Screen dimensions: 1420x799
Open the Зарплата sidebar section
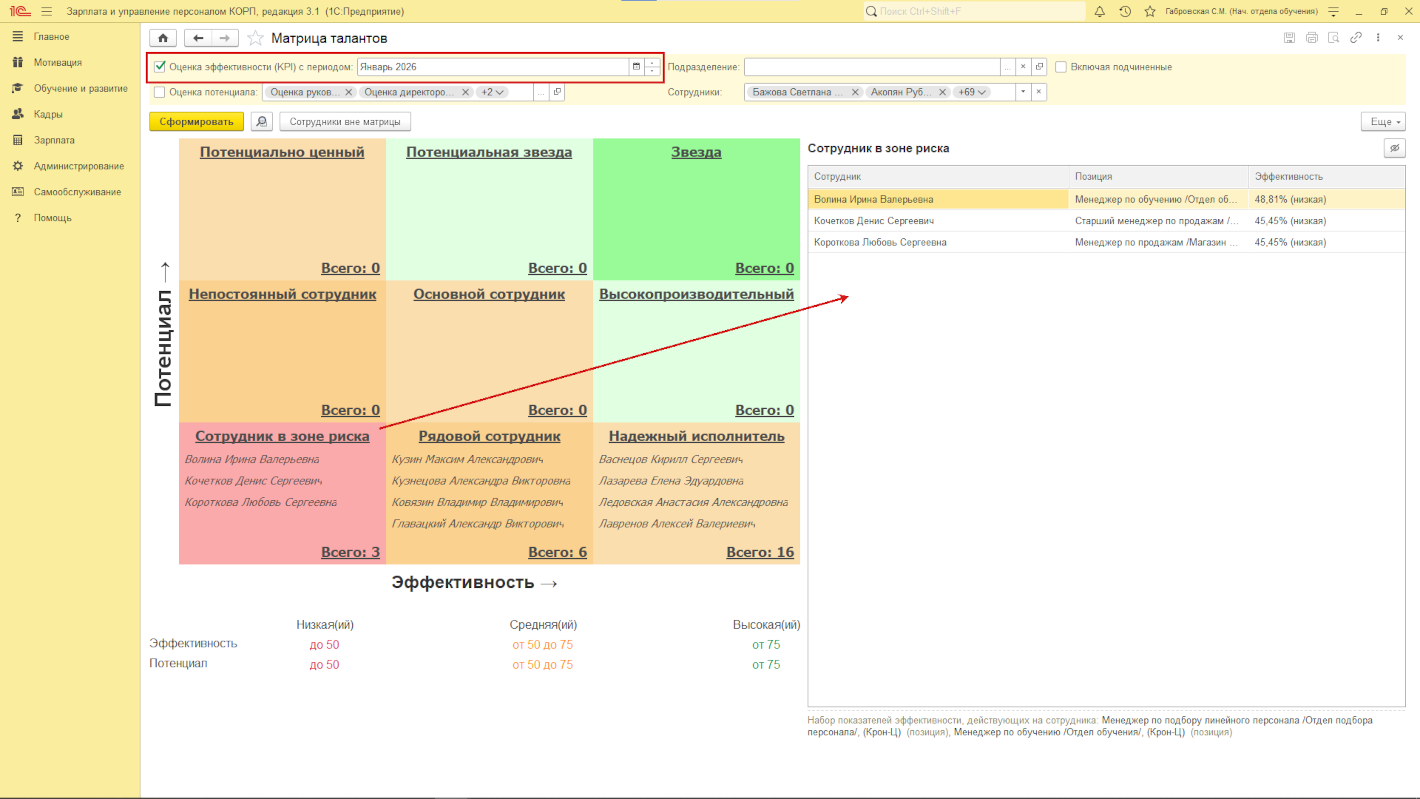point(54,140)
